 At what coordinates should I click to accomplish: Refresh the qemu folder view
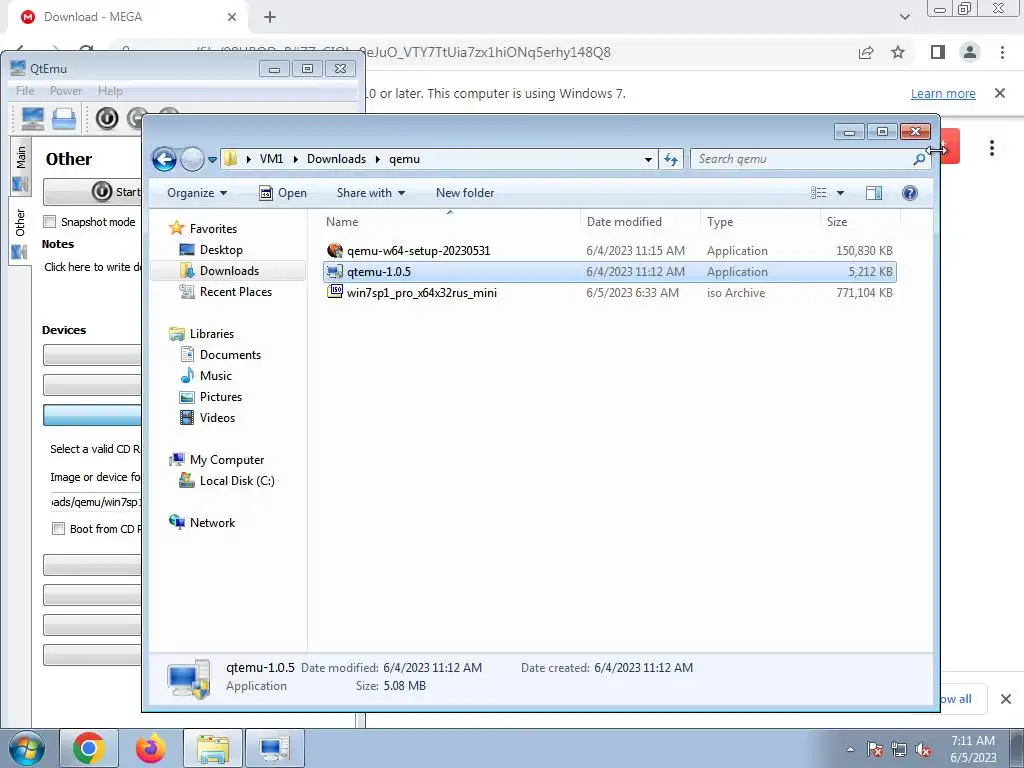[x=671, y=159]
